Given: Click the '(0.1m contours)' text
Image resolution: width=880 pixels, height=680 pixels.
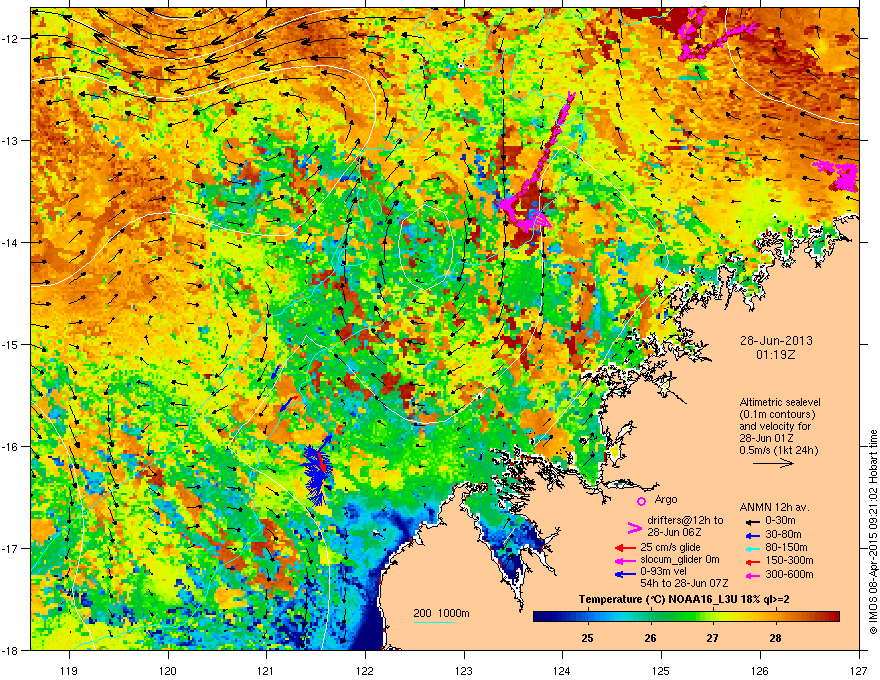Looking at the screenshot, I should tap(777, 415).
